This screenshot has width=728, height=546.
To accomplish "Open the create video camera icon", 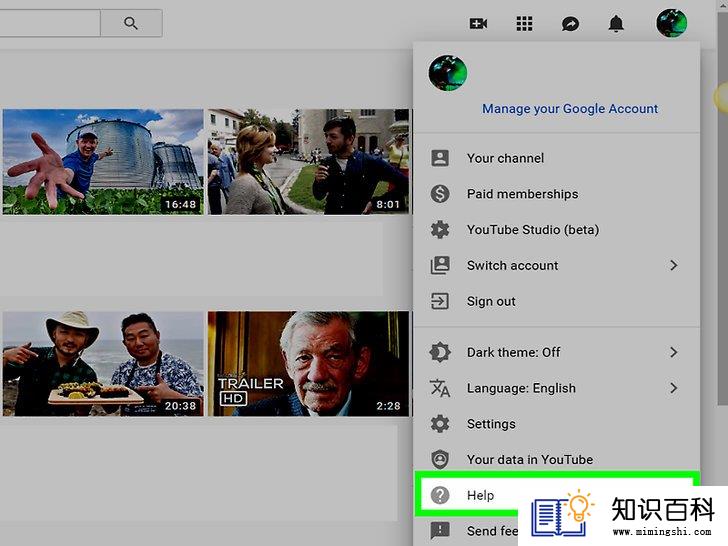I will click(x=478, y=23).
